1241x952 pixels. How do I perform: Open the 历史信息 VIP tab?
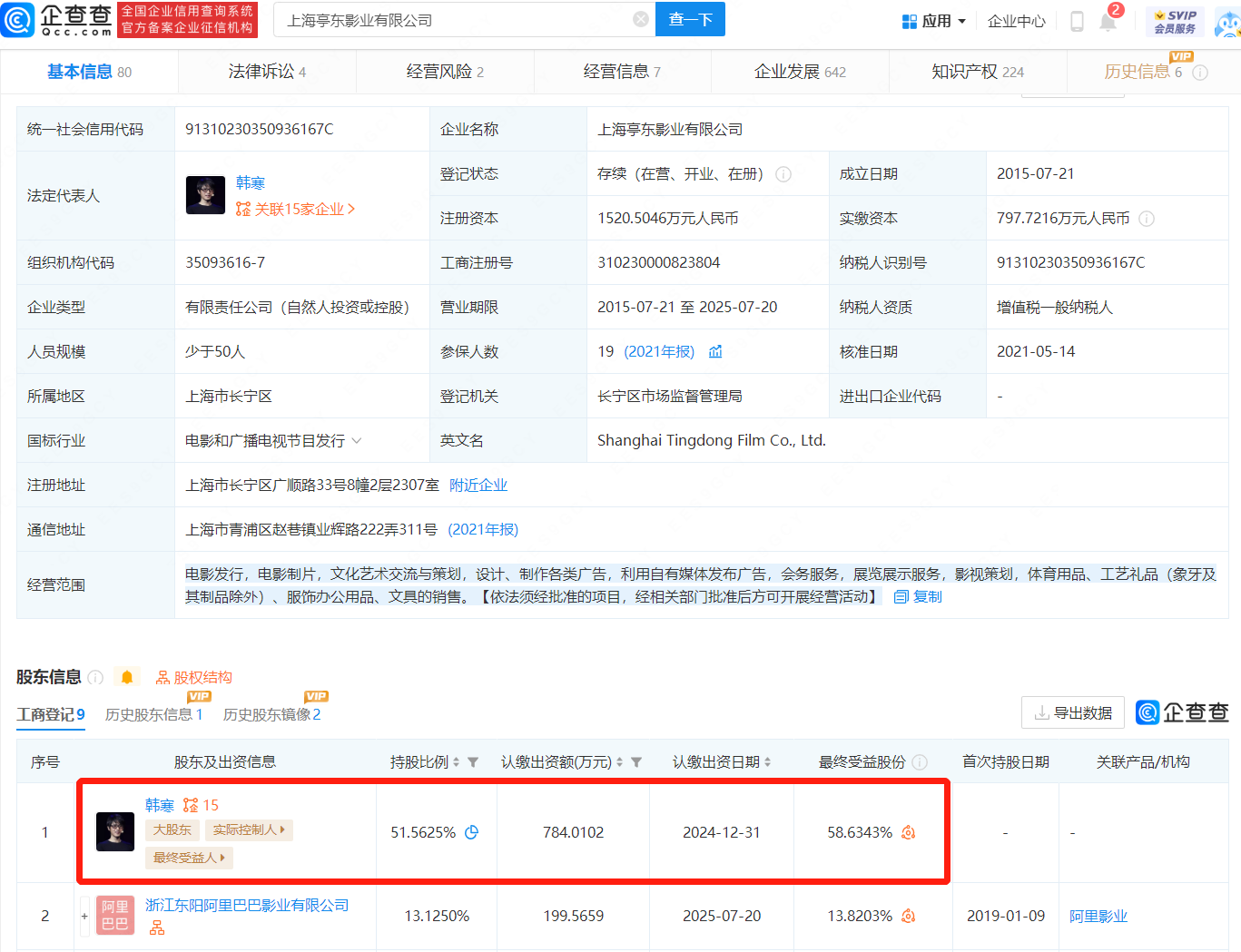pos(1143,73)
